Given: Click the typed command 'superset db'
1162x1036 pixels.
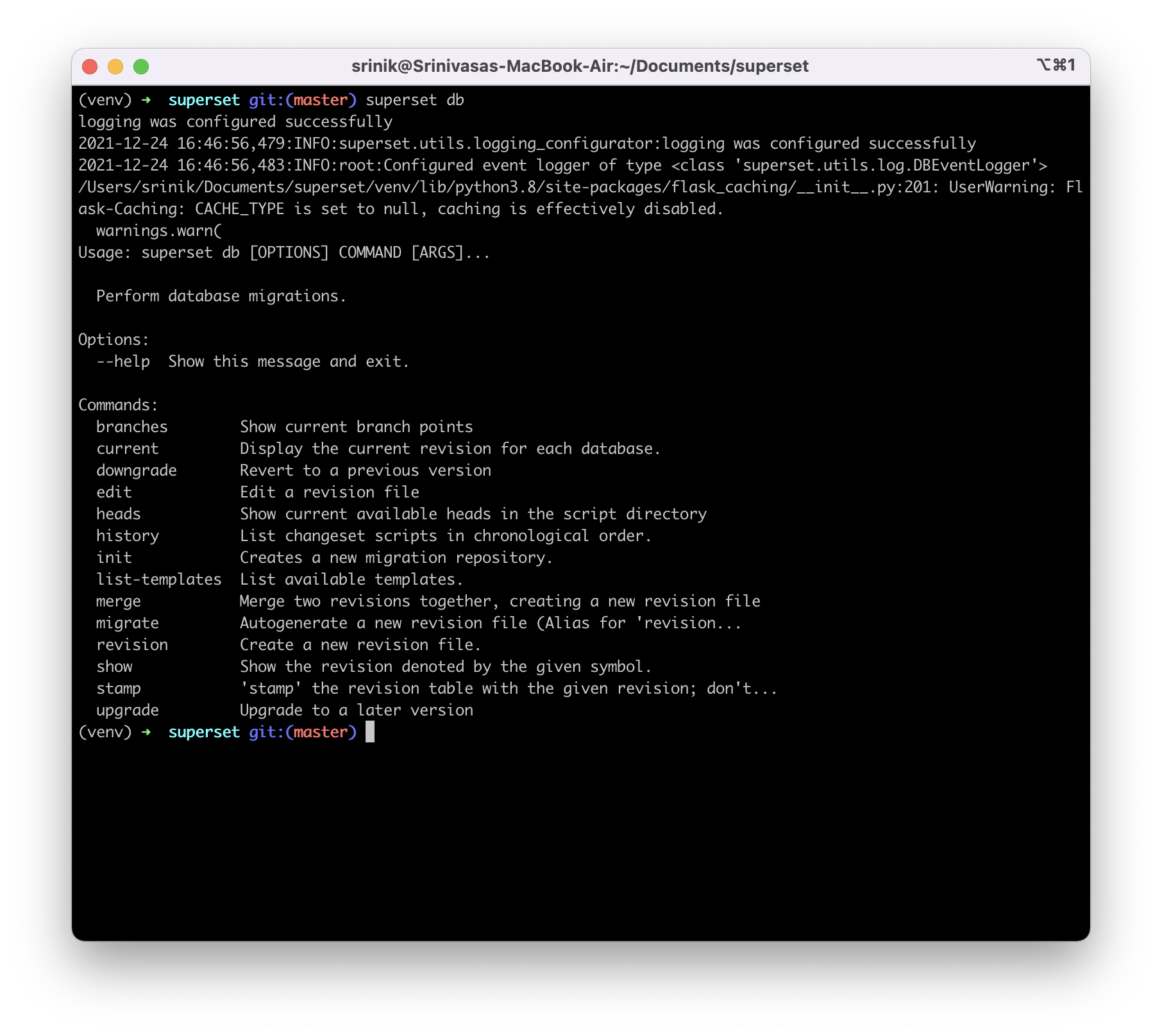Looking at the screenshot, I should coord(415,100).
